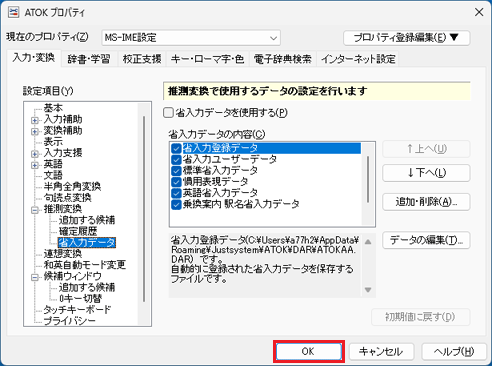The width and height of the screenshot is (492, 366).
Task: Expand the 入力補助 tree node
Action: [35, 120]
